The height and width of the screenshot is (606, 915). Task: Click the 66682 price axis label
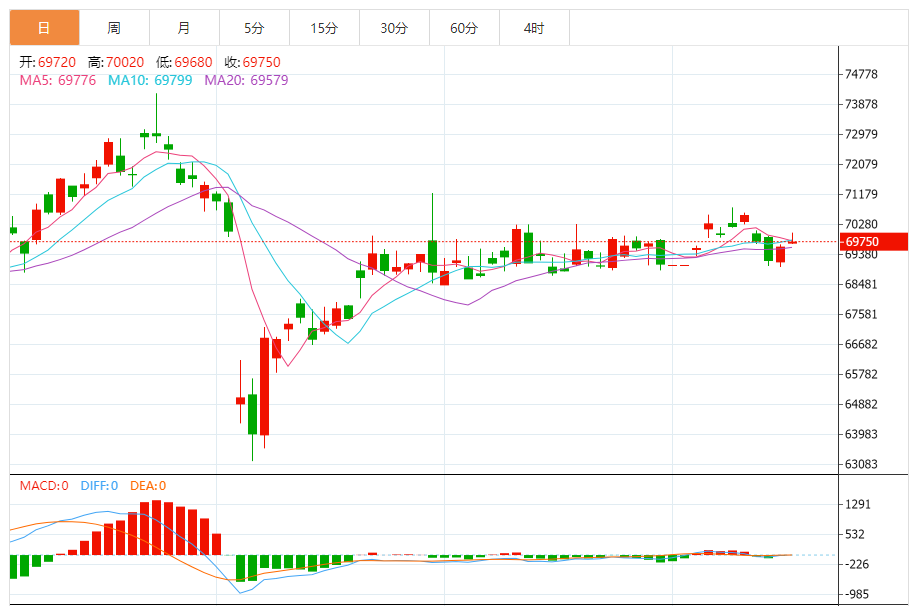(861, 344)
